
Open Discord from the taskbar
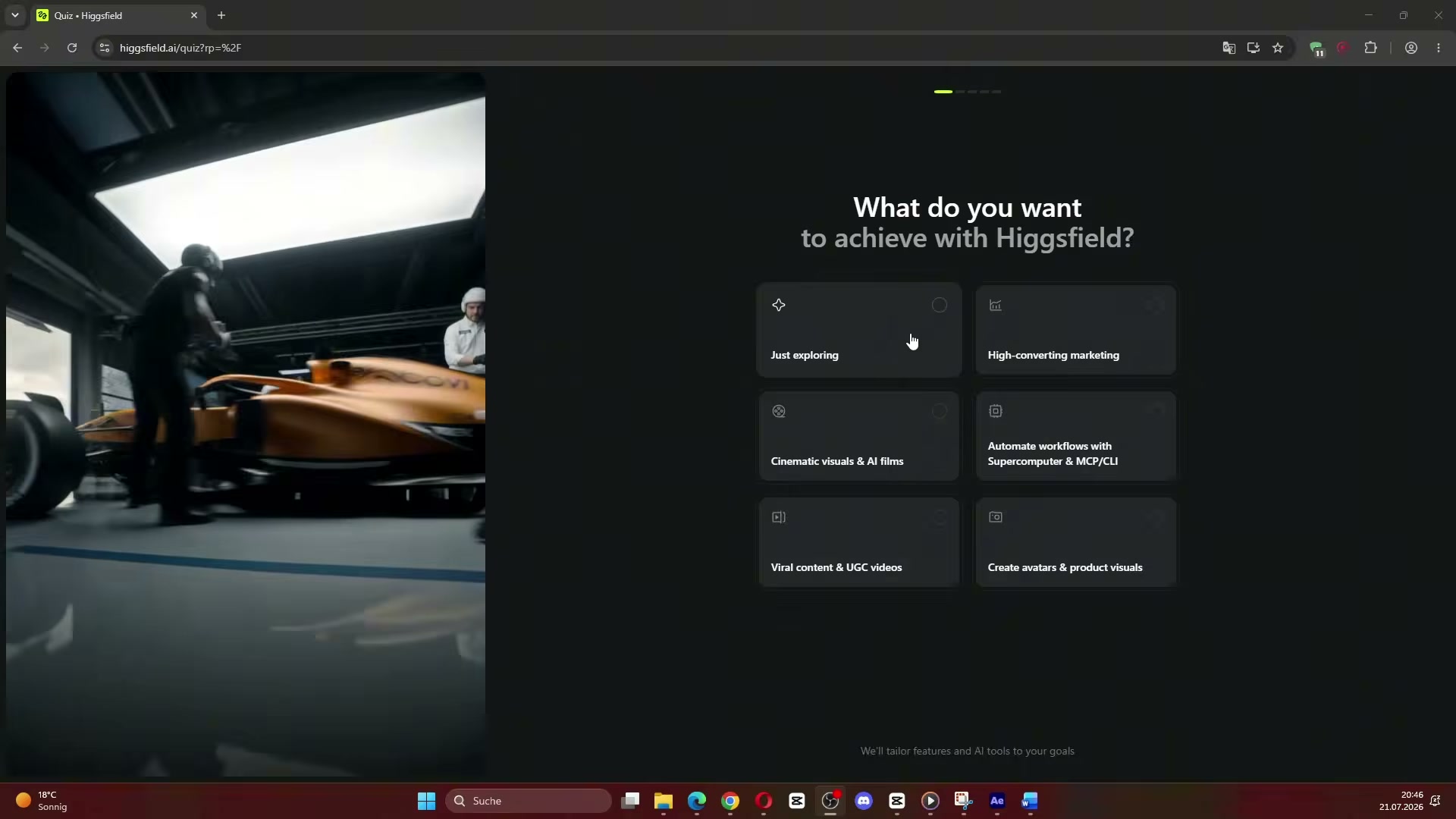[x=864, y=801]
